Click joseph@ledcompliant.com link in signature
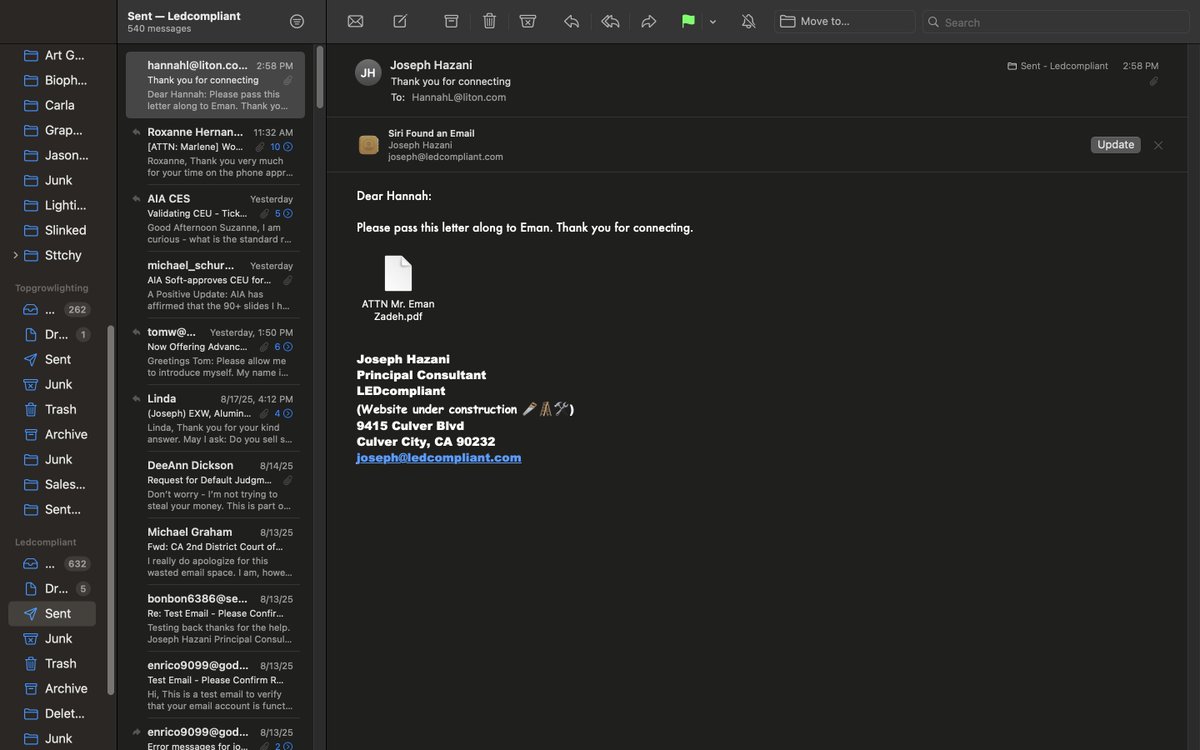This screenshot has height=750, width=1200. point(439,457)
